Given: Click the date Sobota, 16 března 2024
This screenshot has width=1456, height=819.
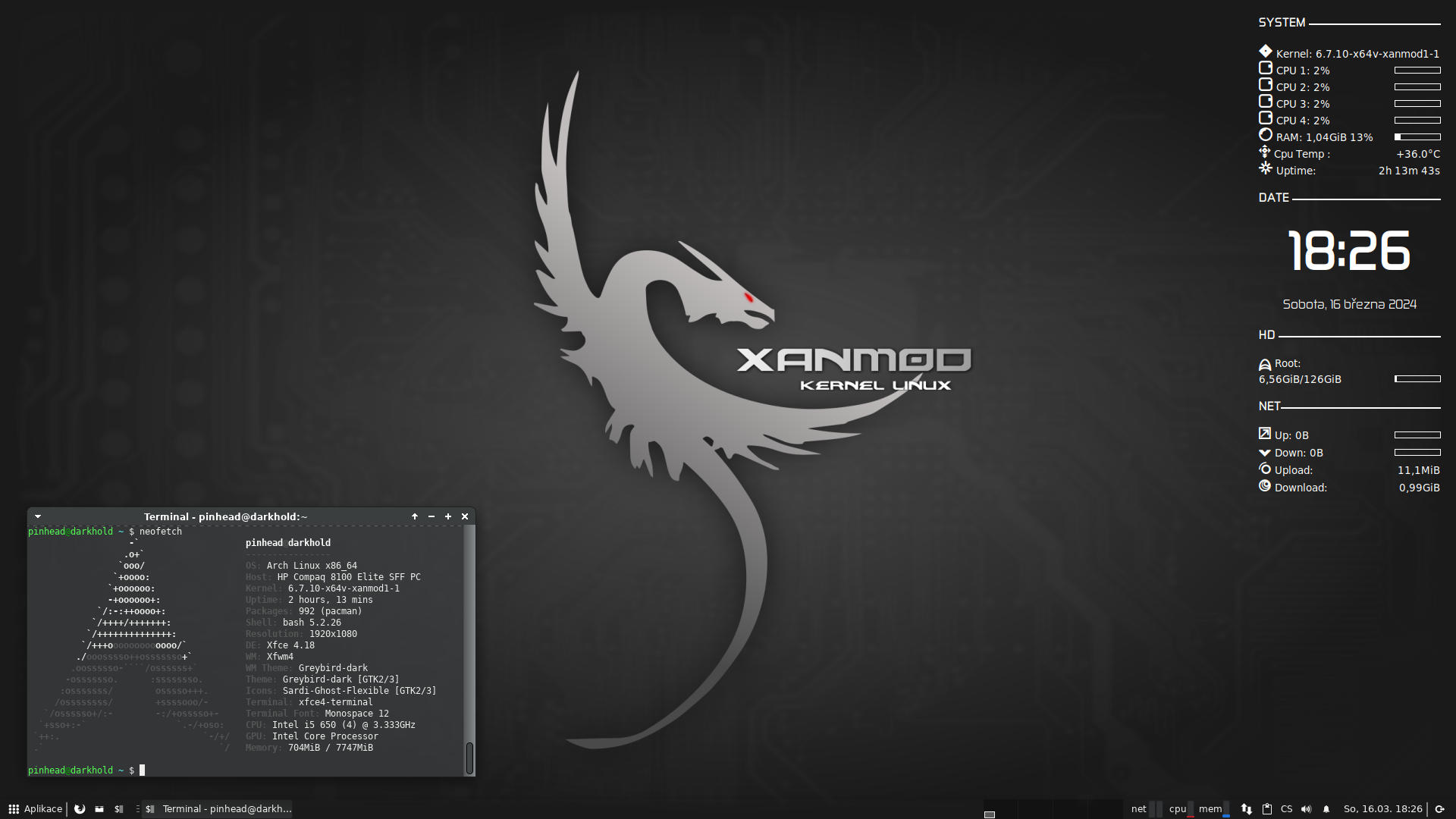Looking at the screenshot, I should click(1349, 304).
